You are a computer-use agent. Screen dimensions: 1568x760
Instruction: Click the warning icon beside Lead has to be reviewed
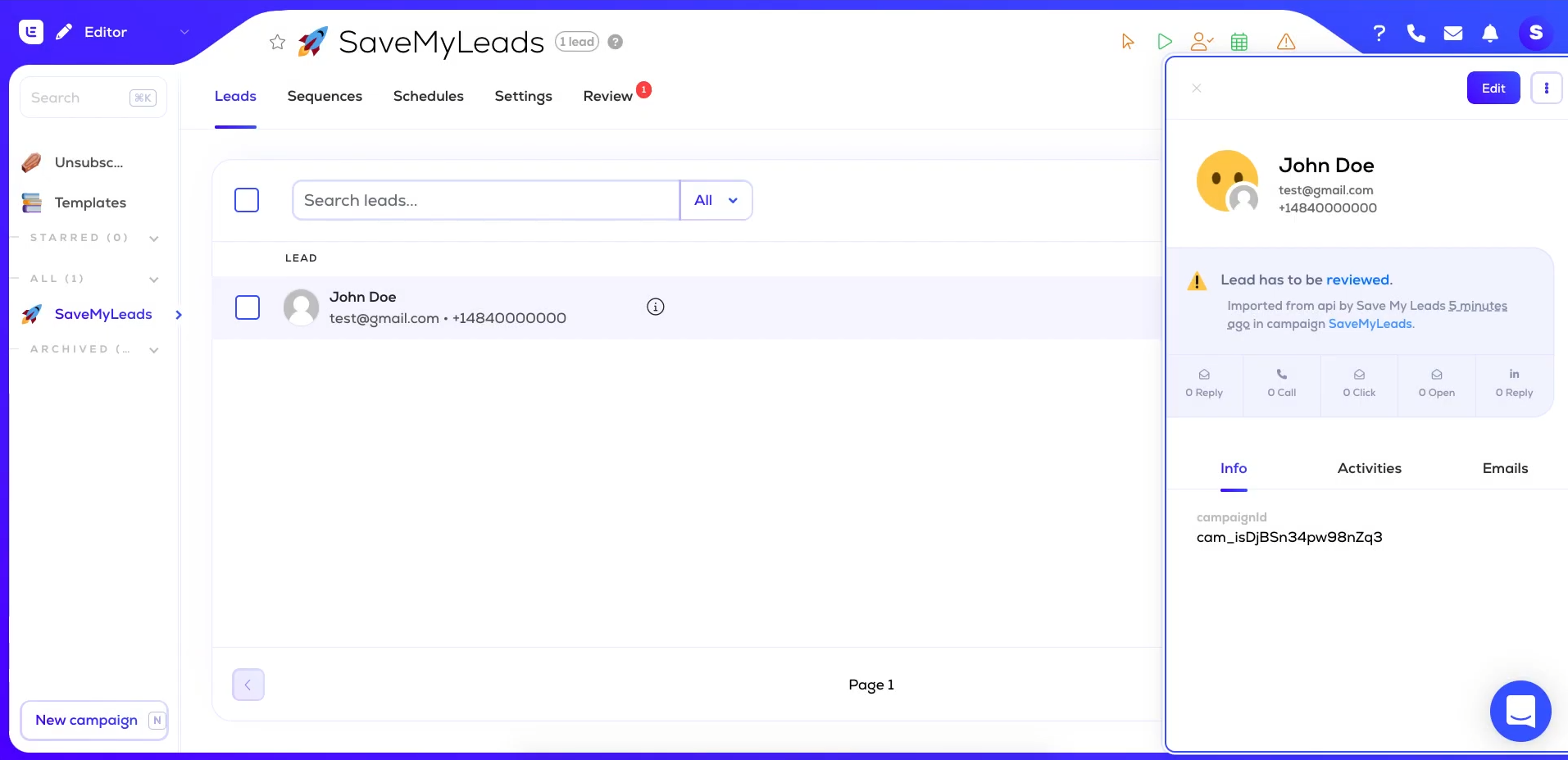[1197, 281]
